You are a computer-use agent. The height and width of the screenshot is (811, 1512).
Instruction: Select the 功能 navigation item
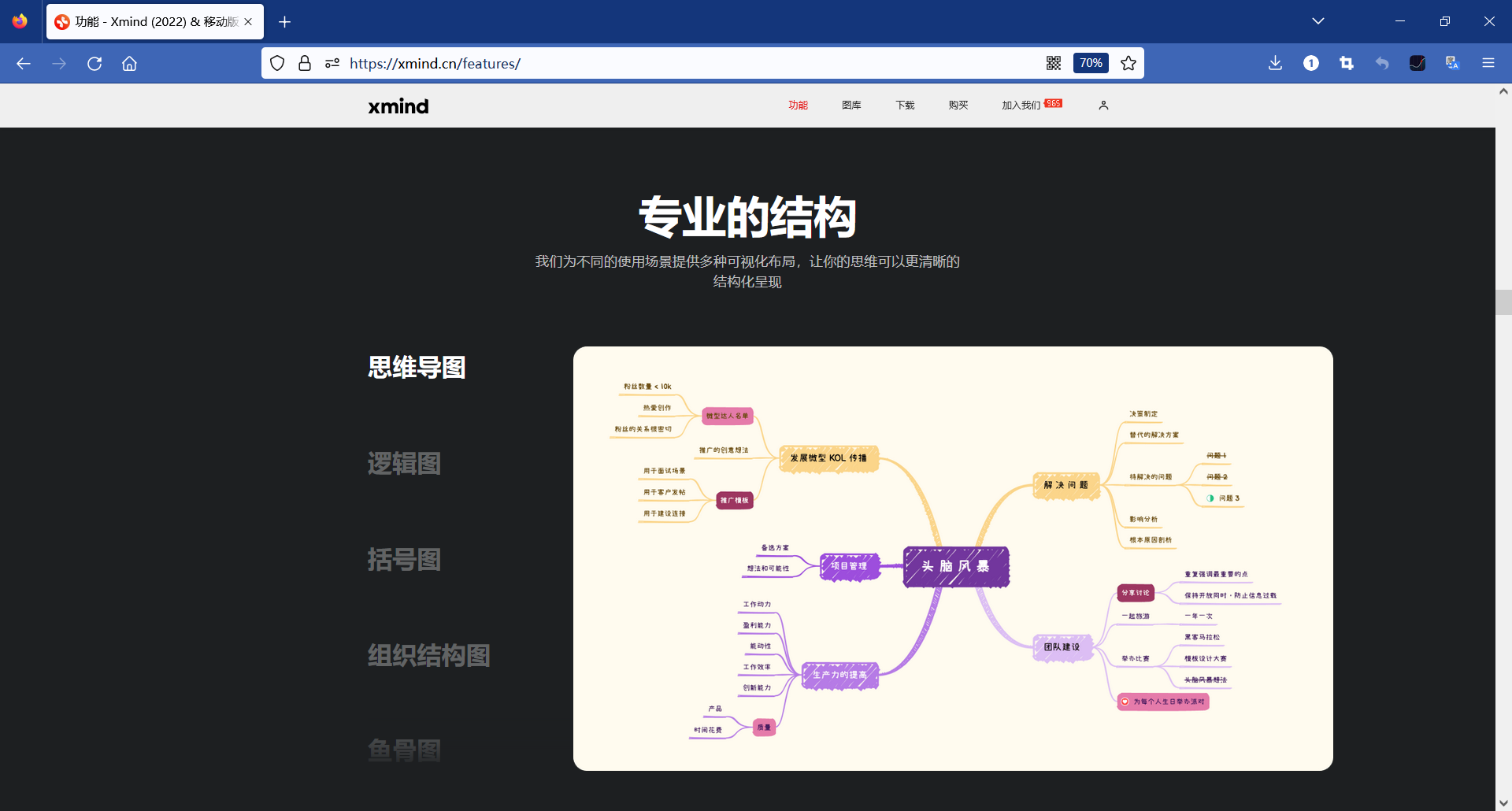[798, 105]
